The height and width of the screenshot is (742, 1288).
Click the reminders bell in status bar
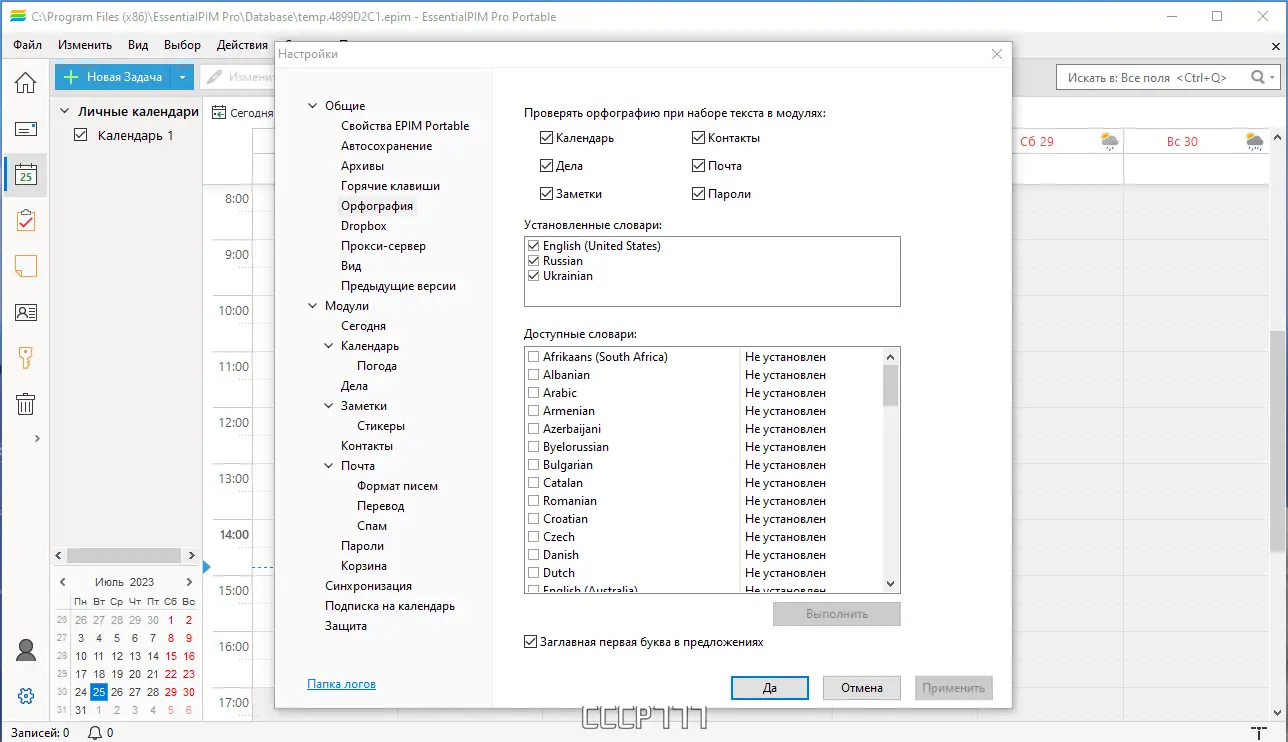pos(95,733)
